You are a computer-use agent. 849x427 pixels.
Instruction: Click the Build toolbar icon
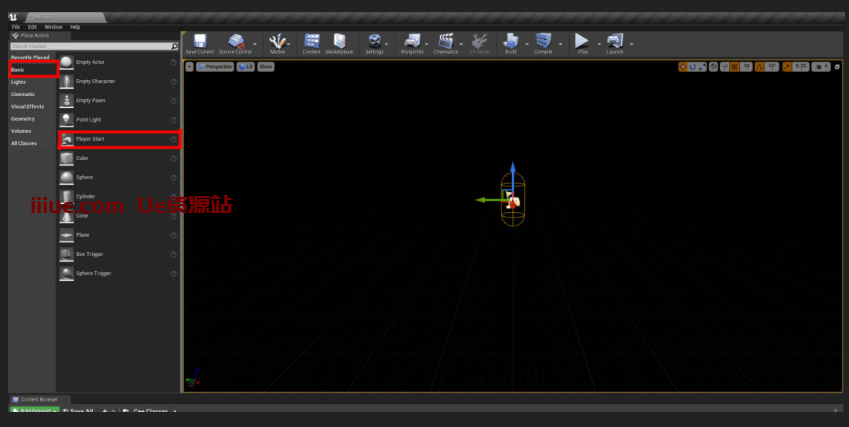coord(510,42)
